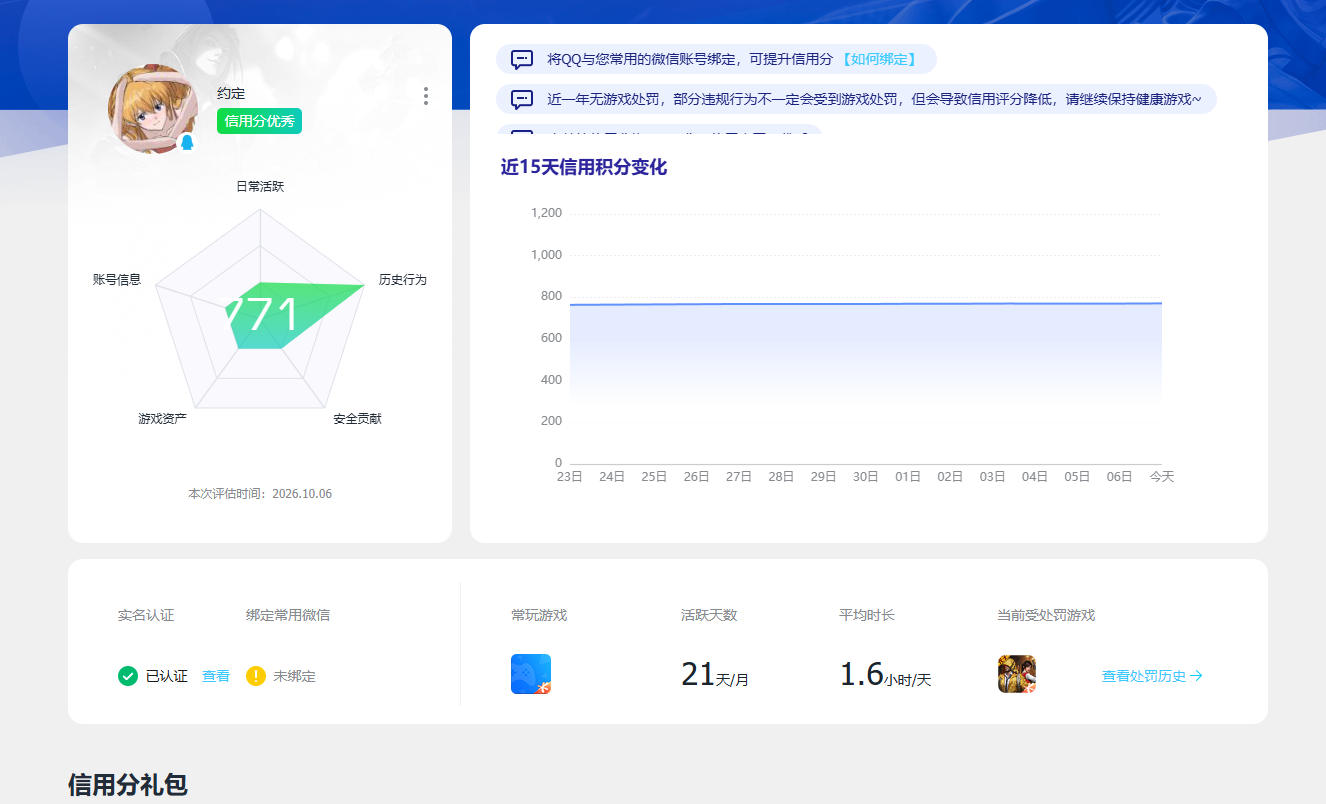
Task: Click the user avatar picture
Action: pos(152,109)
